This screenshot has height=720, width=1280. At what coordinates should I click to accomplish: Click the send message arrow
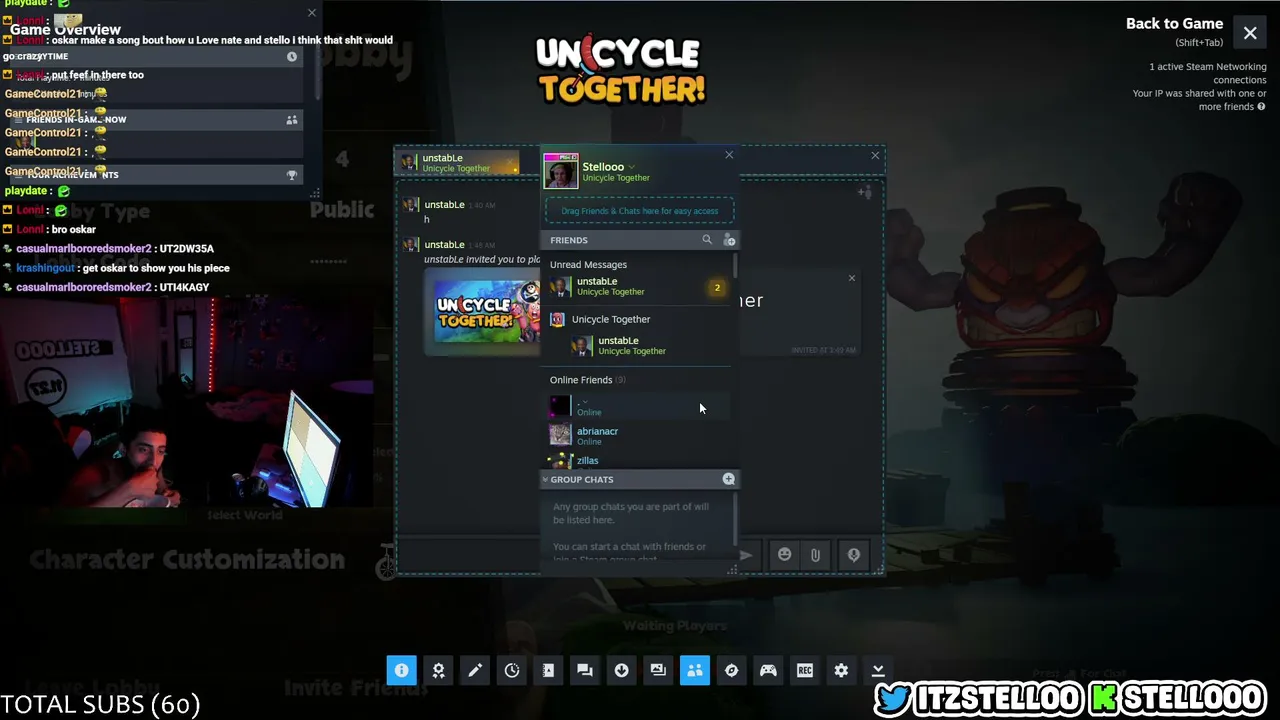[x=746, y=555]
